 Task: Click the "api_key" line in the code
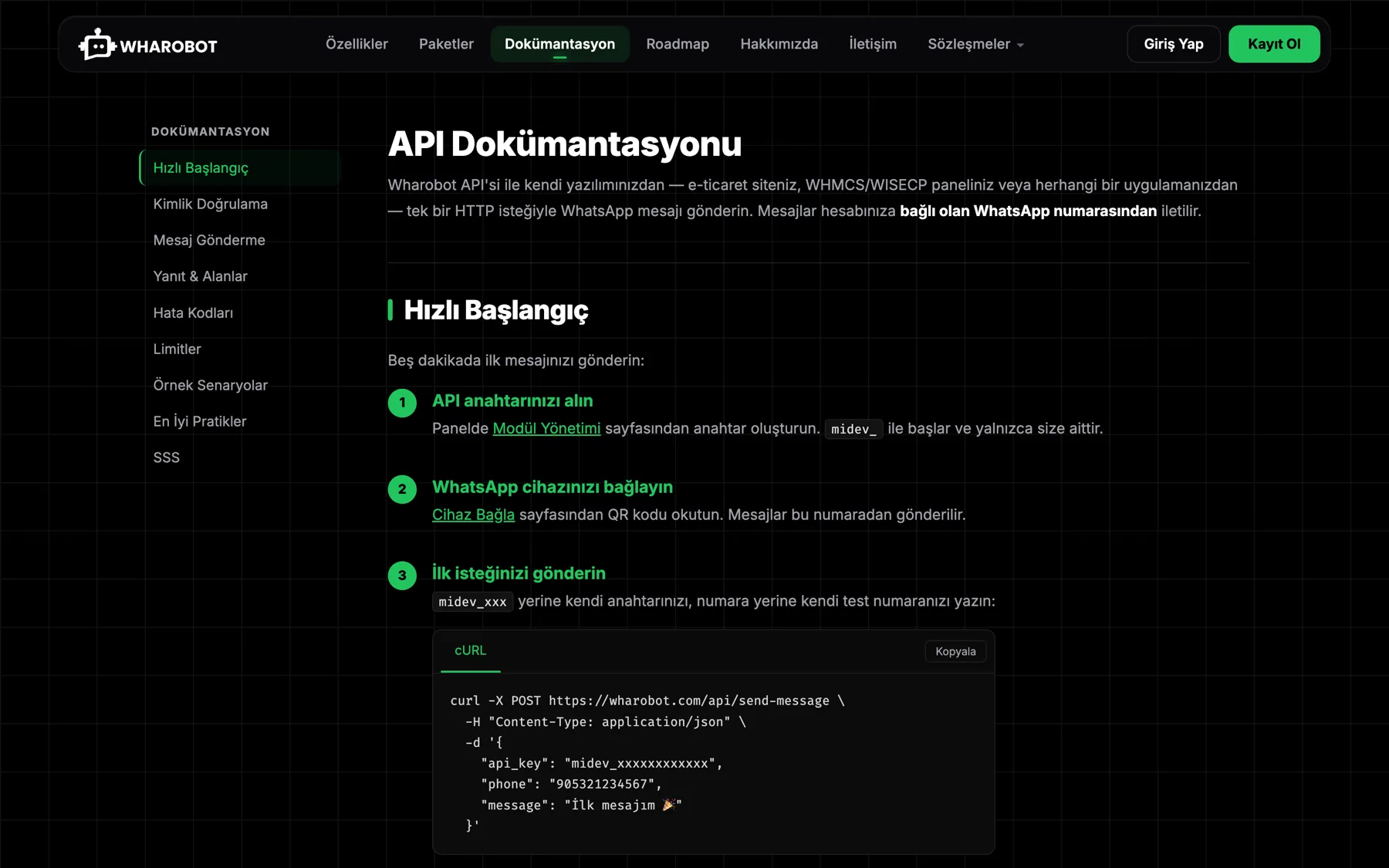602,763
